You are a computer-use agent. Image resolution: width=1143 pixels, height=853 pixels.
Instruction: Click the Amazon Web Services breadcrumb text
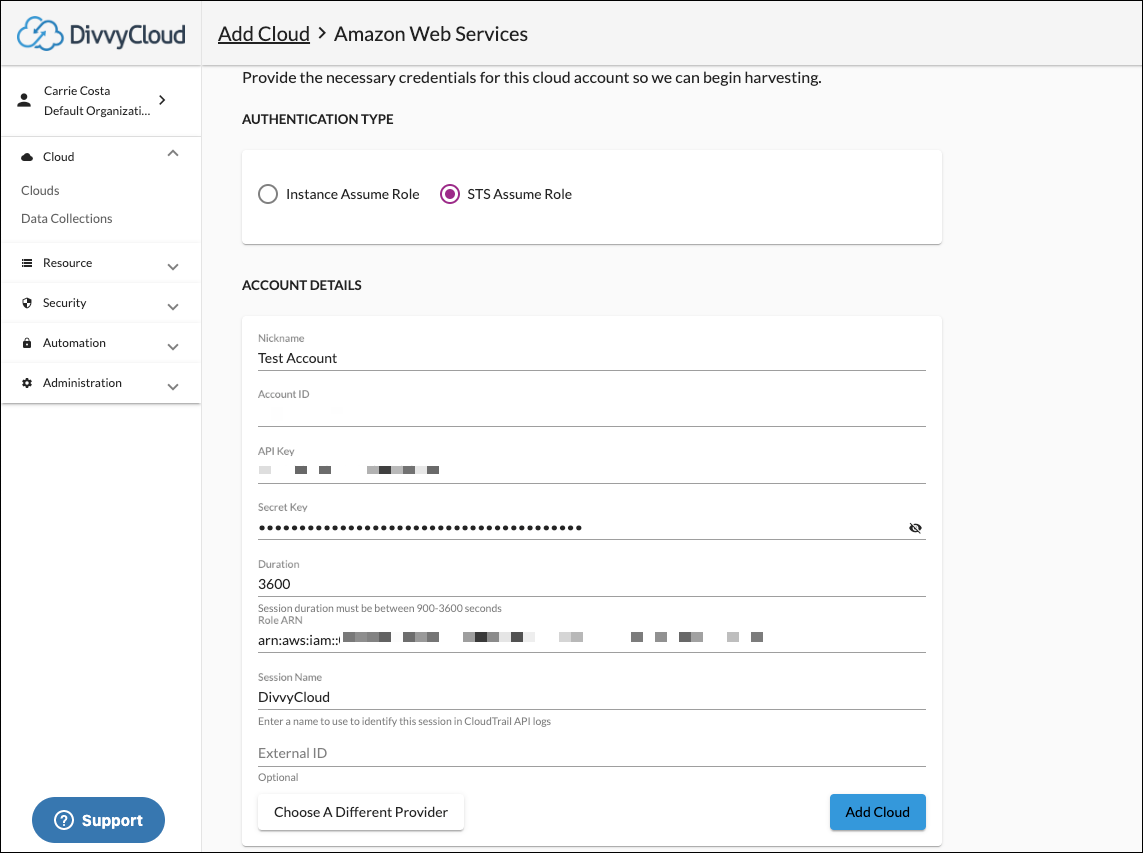(x=431, y=34)
